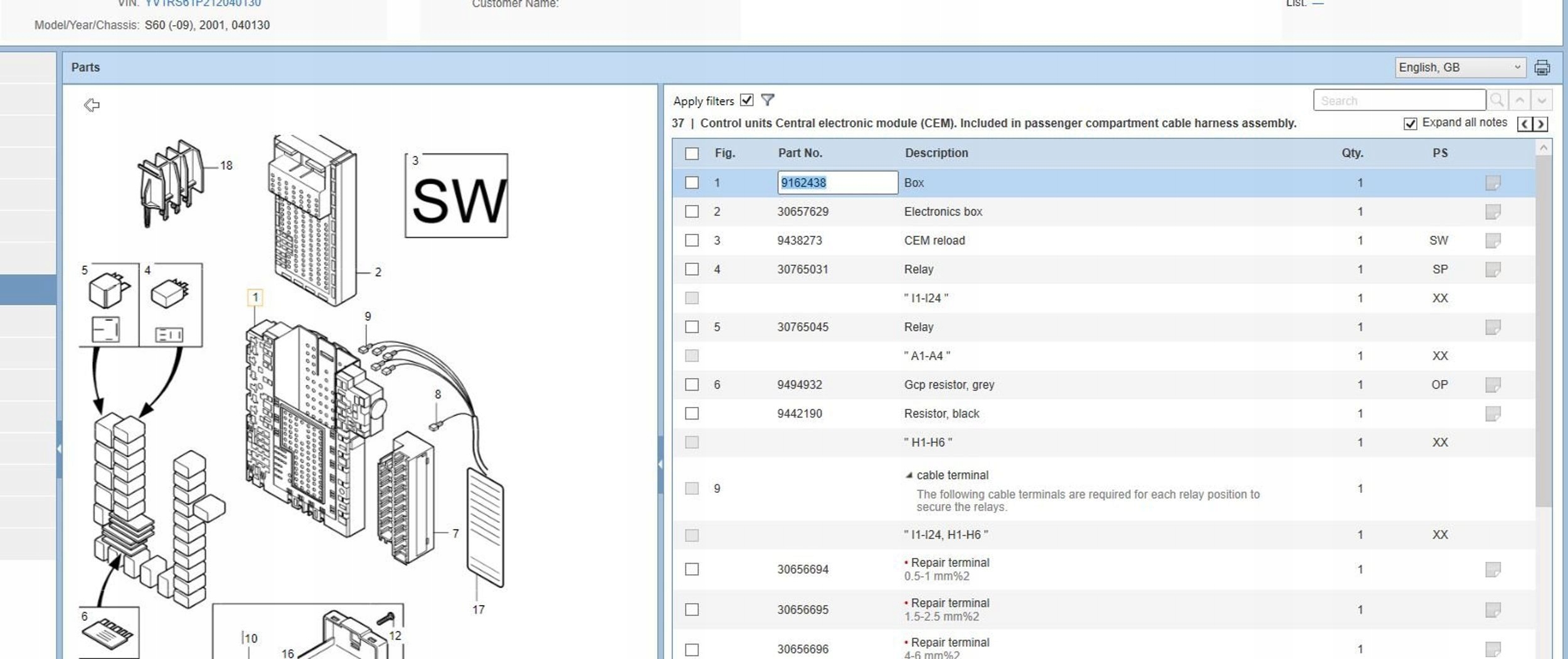Jump to next search result arrow

point(1542,100)
